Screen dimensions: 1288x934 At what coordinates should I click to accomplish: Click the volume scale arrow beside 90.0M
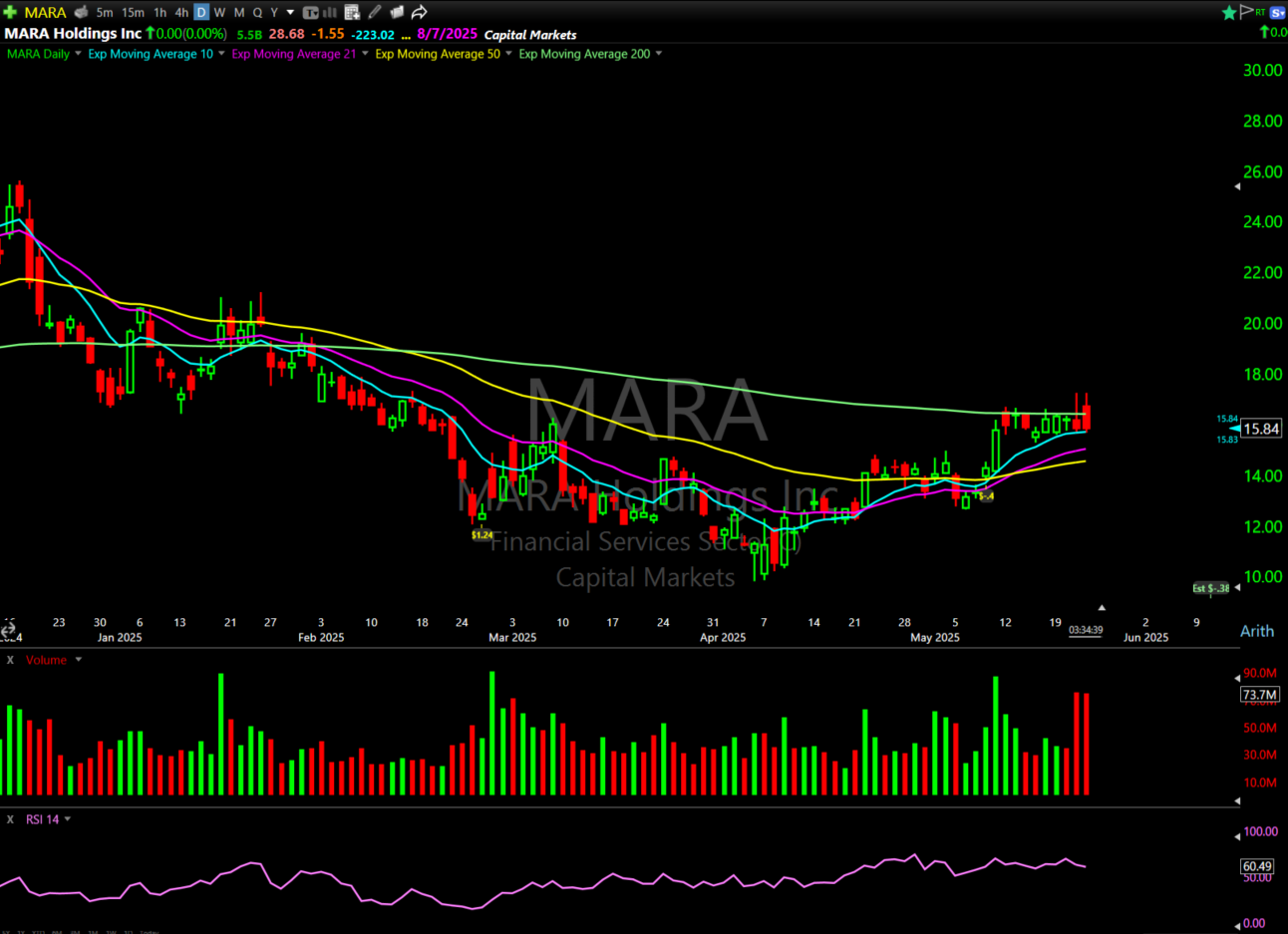1237,678
